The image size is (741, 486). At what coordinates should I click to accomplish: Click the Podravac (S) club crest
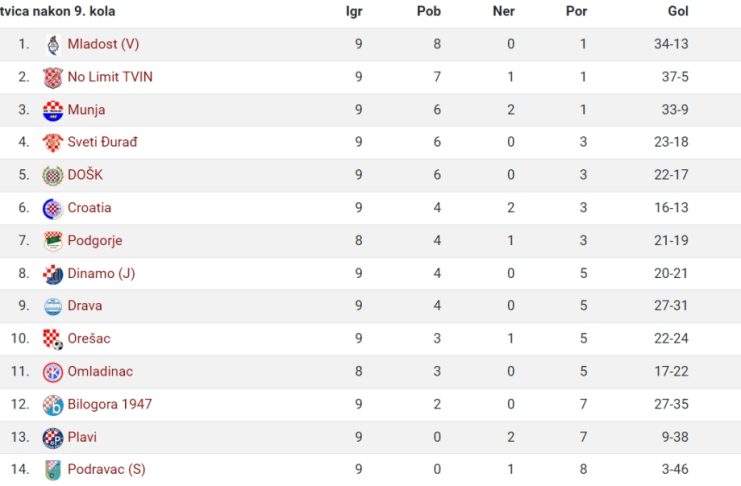tap(53, 470)
